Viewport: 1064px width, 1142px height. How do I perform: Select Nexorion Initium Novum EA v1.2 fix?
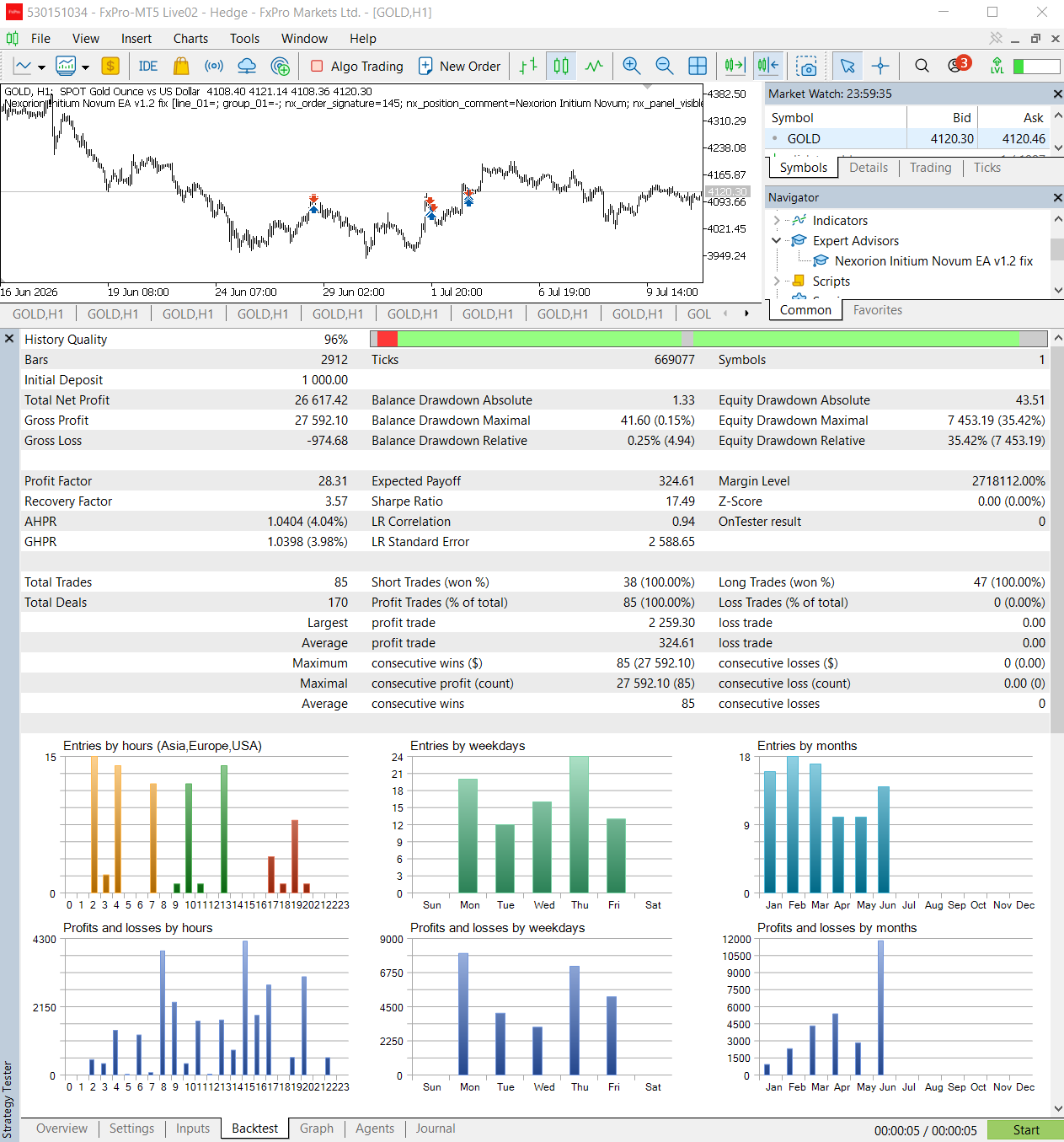(933, 261)
